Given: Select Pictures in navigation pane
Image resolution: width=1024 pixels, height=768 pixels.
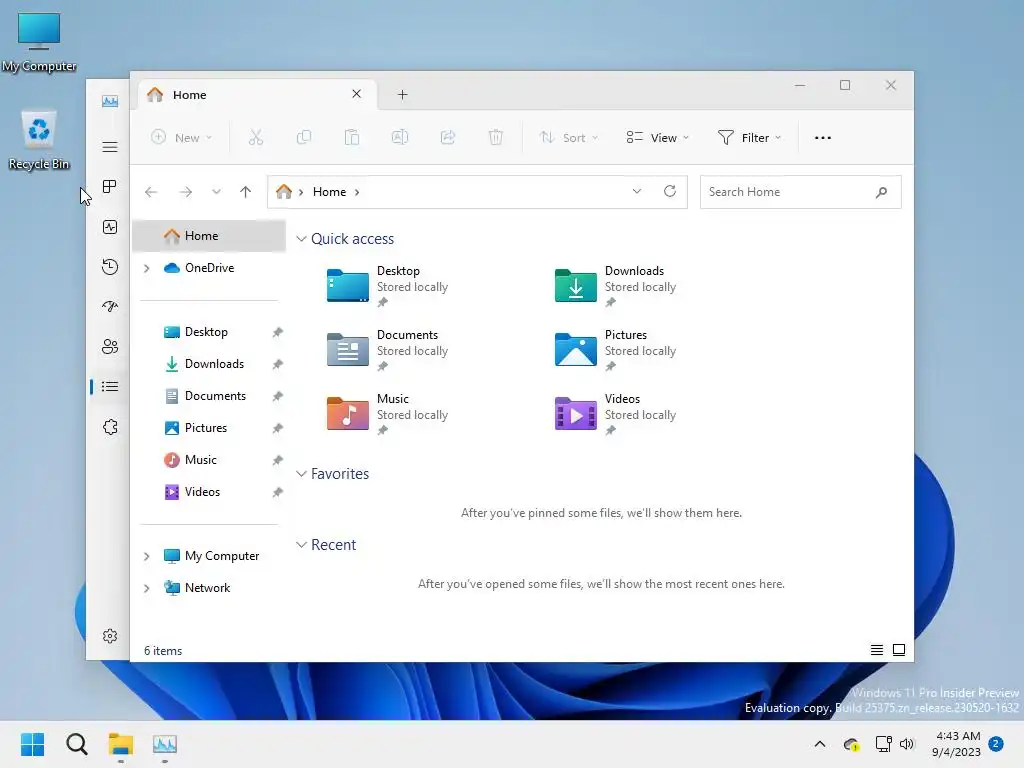Looking at the screenshot, I should (209, 428).
